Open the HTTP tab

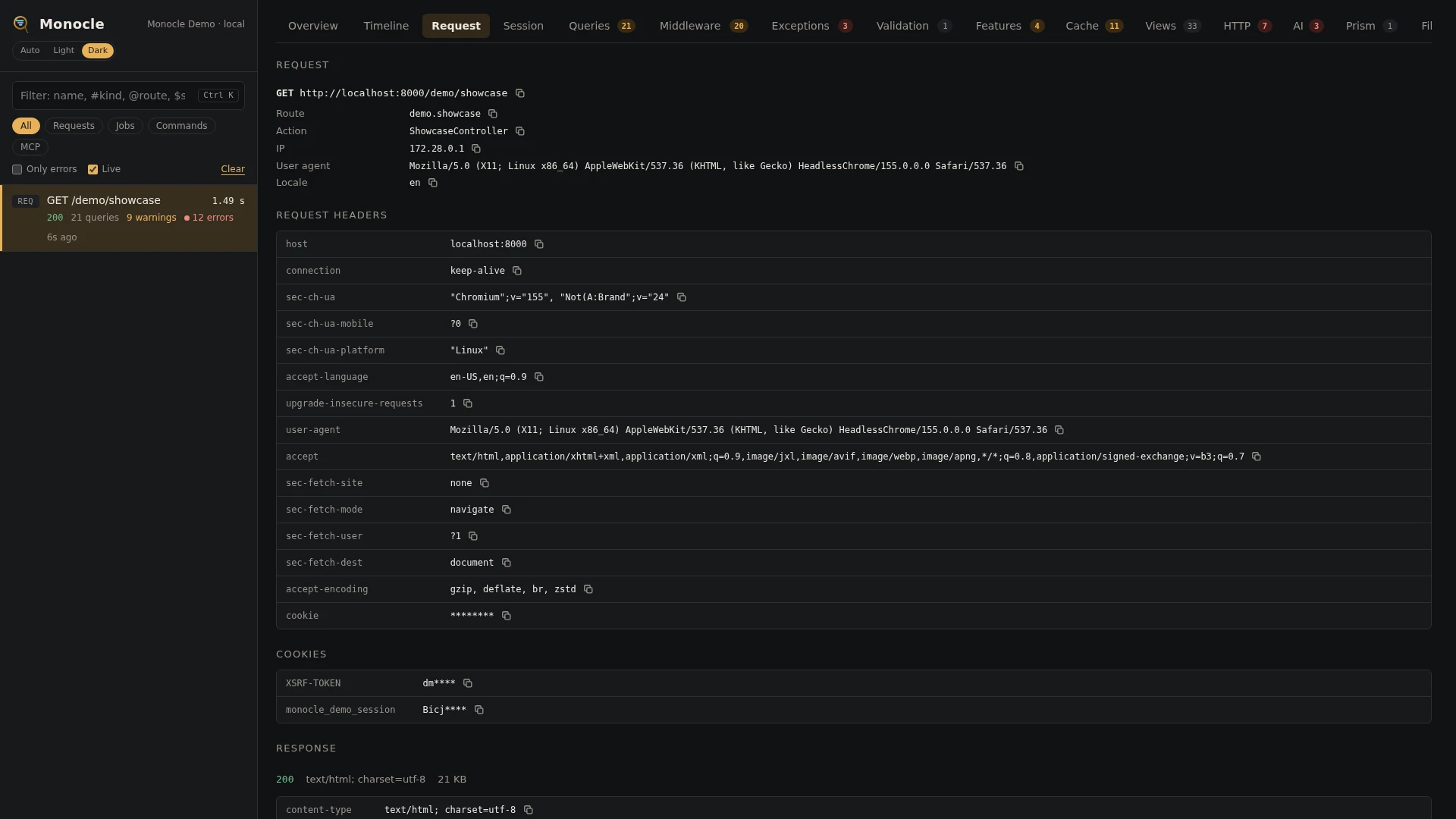coord(1247,26)
